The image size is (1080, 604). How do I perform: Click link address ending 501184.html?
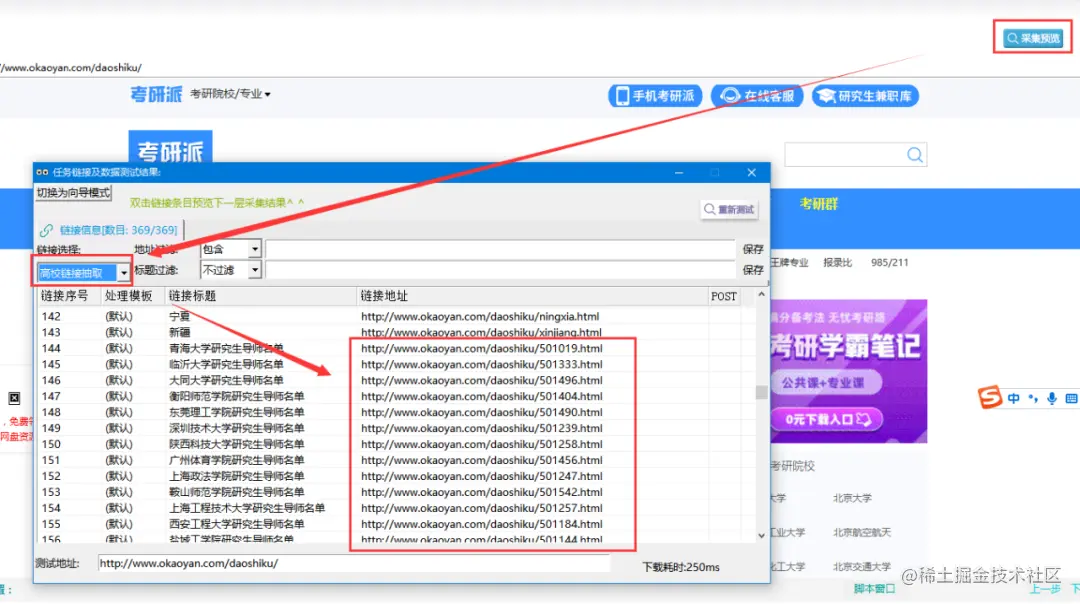tap(481, 524)
